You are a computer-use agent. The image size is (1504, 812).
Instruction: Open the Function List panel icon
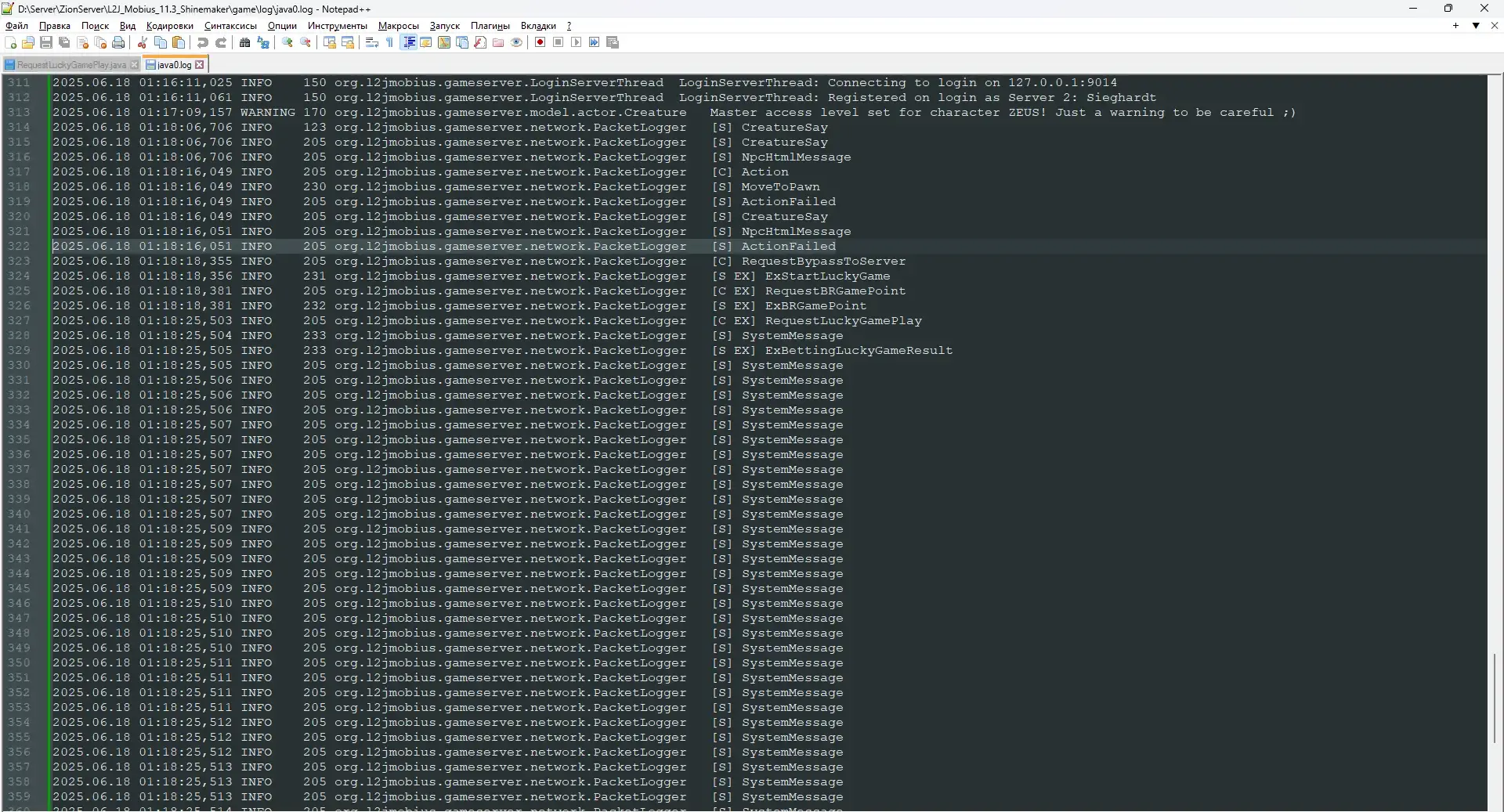click(x=480, y=42)
